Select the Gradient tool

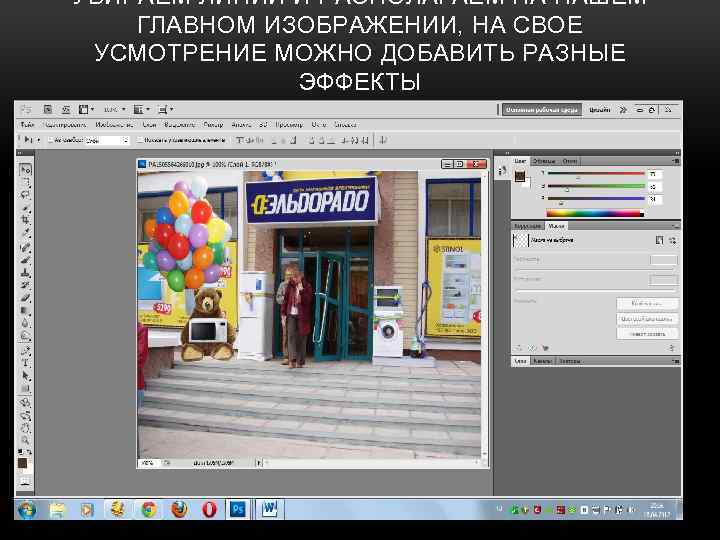(x=25, y=311)
